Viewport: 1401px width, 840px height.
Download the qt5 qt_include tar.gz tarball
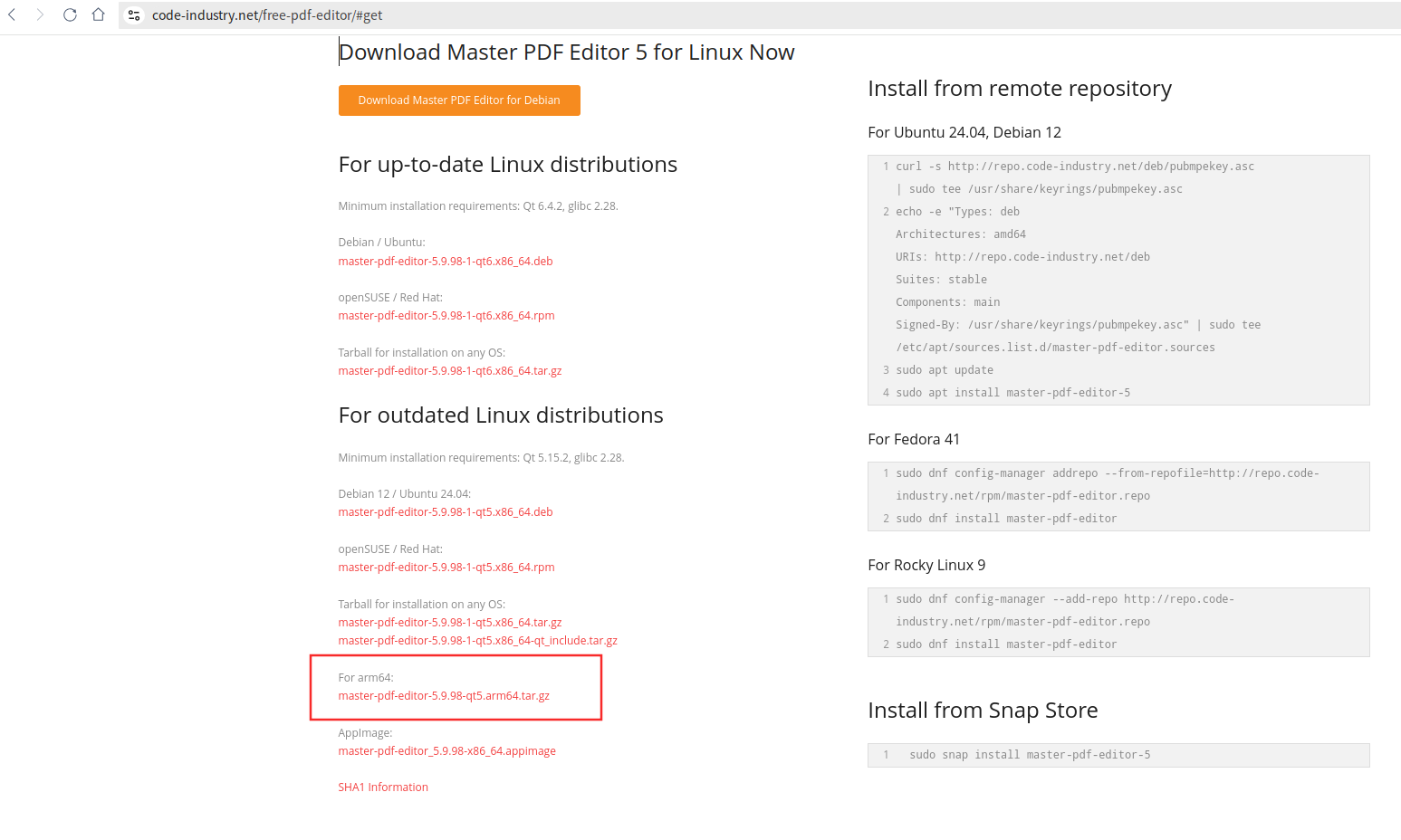pyautogui.click(x=478, y=641)
